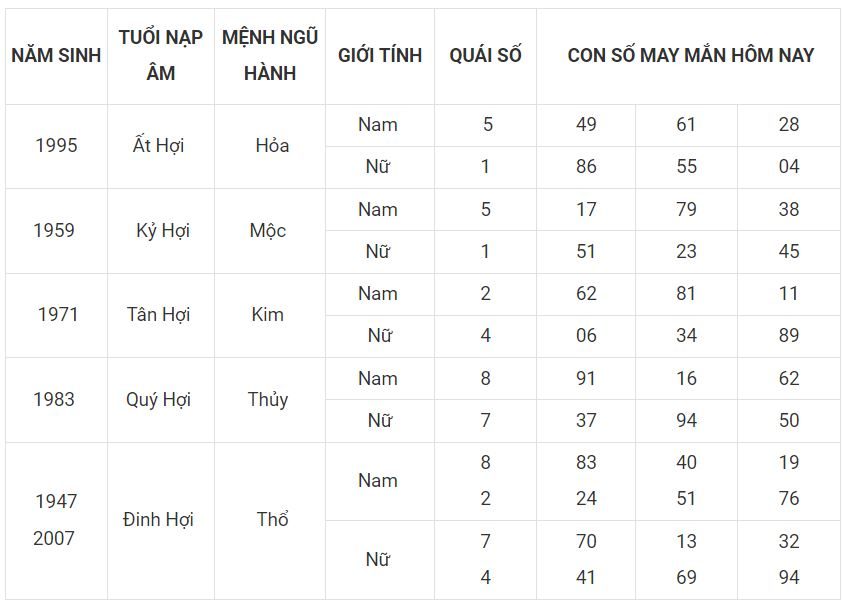Click the Quý Hợi cell
This screenshot has width=845, height=607.
pos(158,399)
